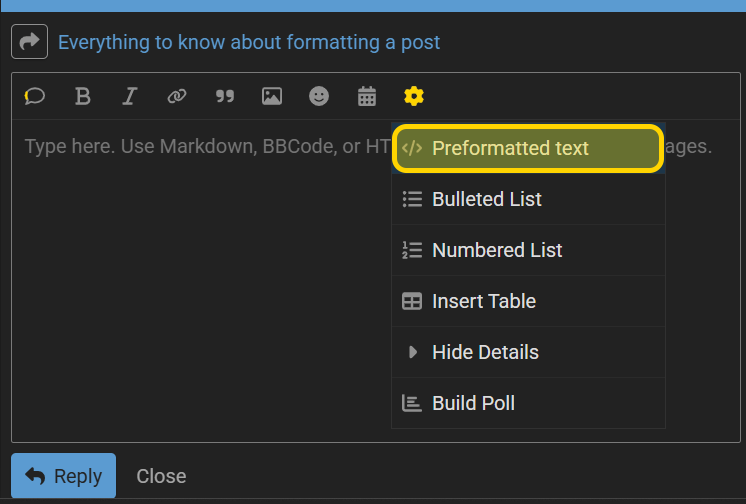Open Build Poll from the gear menu

point(528,403)
